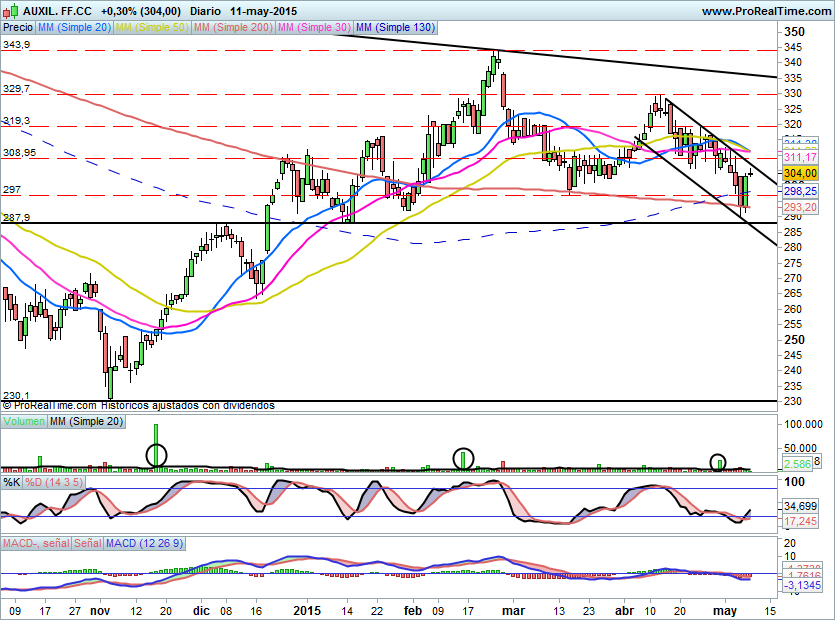Image resolution: width=835 pixels, height=620 pixels.
Task: Toggle the MM (Simple 20) price moving average
Action: point(74,28)
